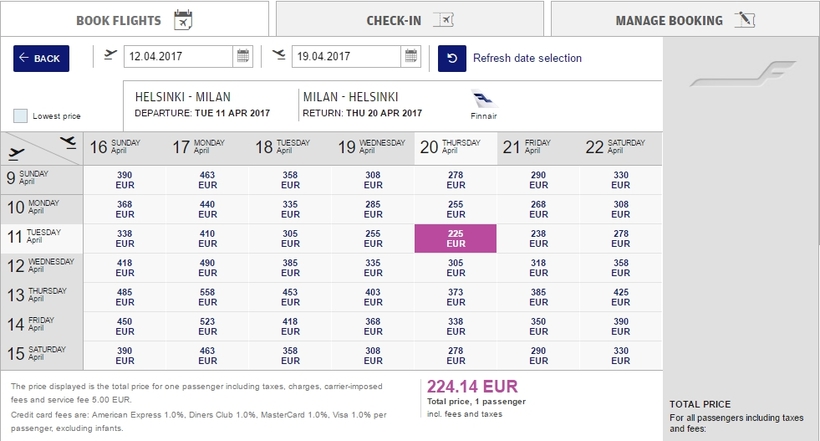Click the departure date field 12.04.2017
The width and height of the screenshot is (820, 441).
(178, 57)
